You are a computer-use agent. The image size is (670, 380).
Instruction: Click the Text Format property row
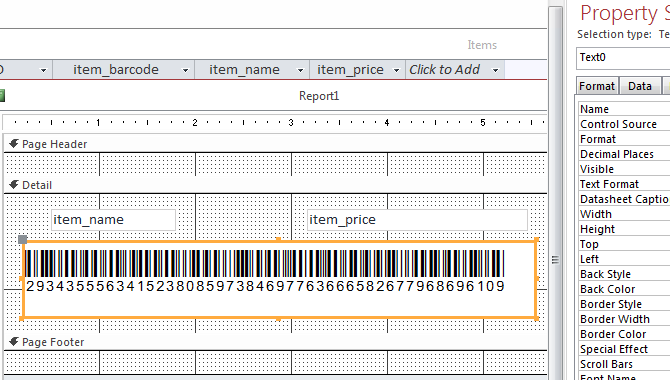tap(624, 184)
